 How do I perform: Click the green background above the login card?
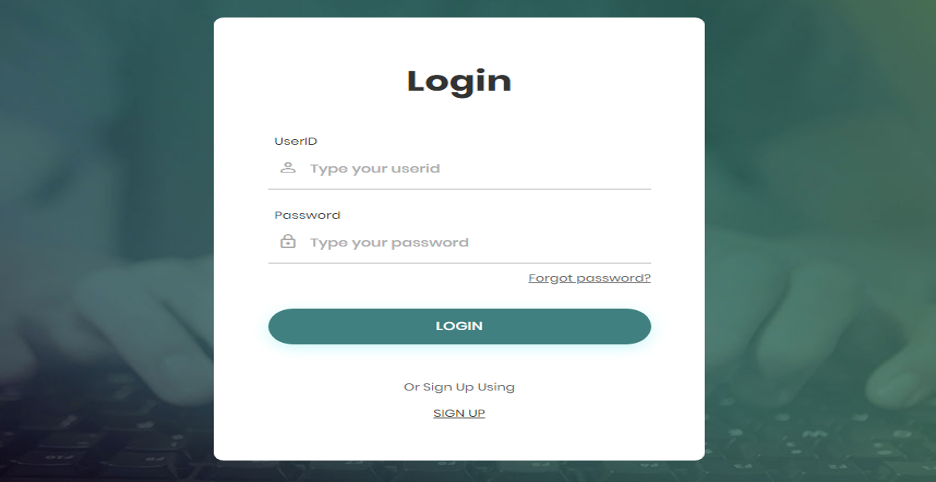459,8
